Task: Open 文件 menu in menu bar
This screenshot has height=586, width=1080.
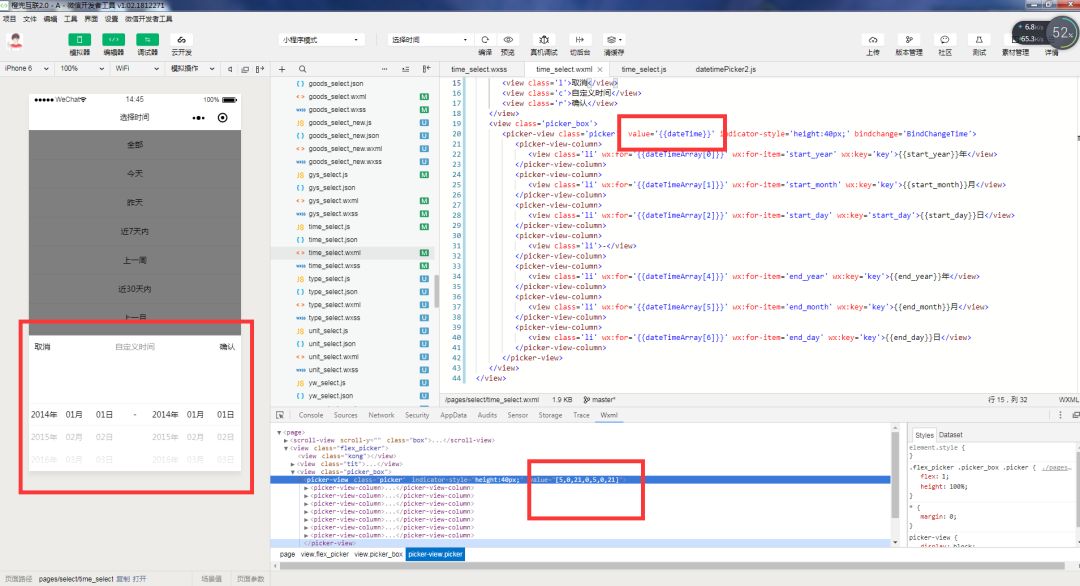Action: 30,19
